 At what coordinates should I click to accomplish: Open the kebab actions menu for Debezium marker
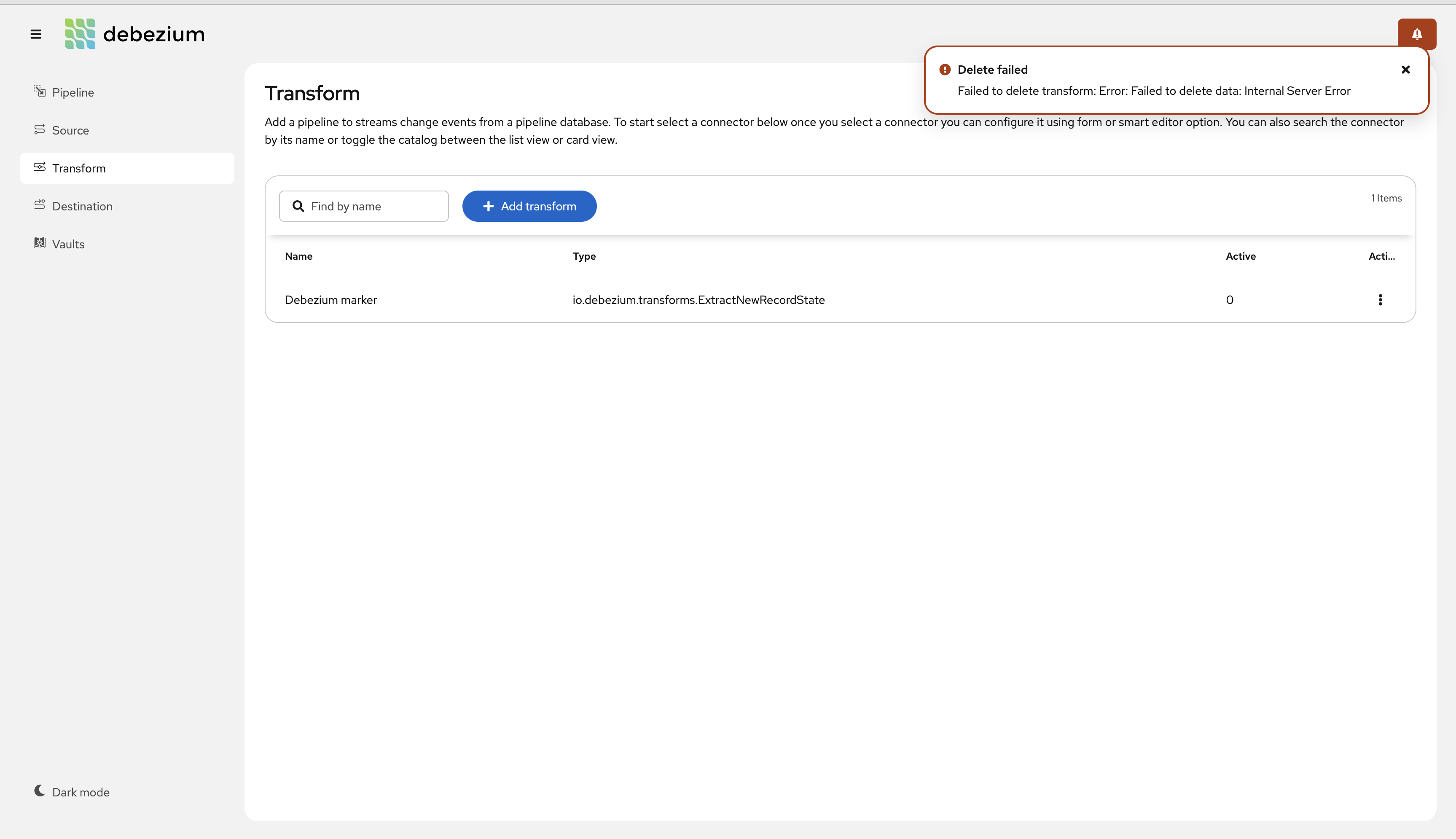(x=1380, y=300)
